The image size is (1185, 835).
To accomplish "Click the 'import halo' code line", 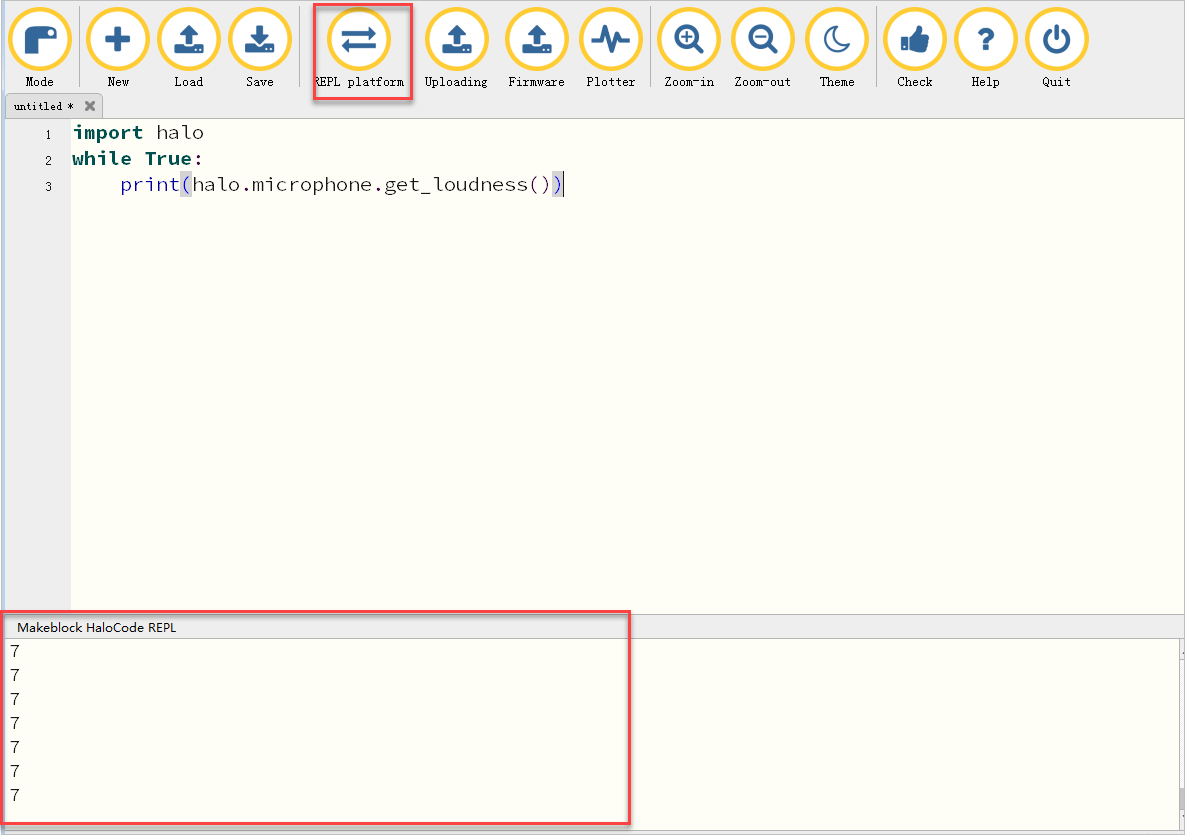I will tap(138, 133).
